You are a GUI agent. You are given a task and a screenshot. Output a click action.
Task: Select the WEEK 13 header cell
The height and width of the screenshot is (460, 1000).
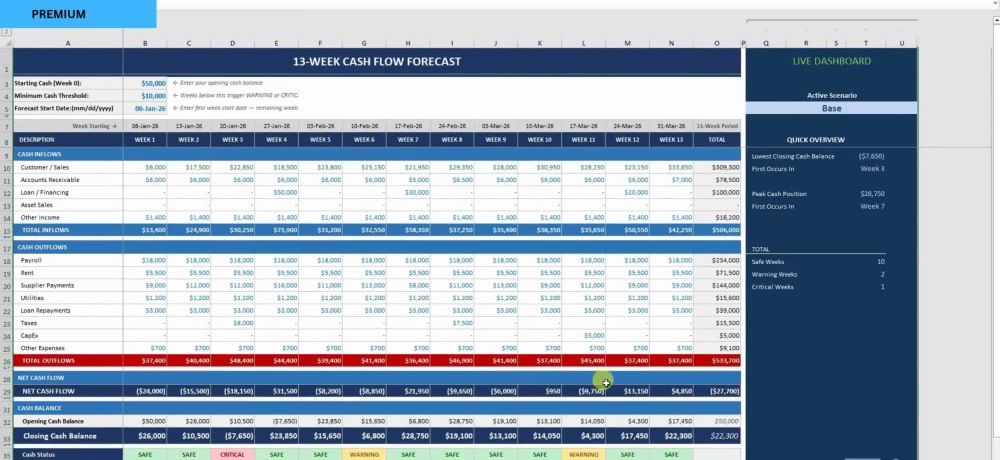(x=672, y=140)
